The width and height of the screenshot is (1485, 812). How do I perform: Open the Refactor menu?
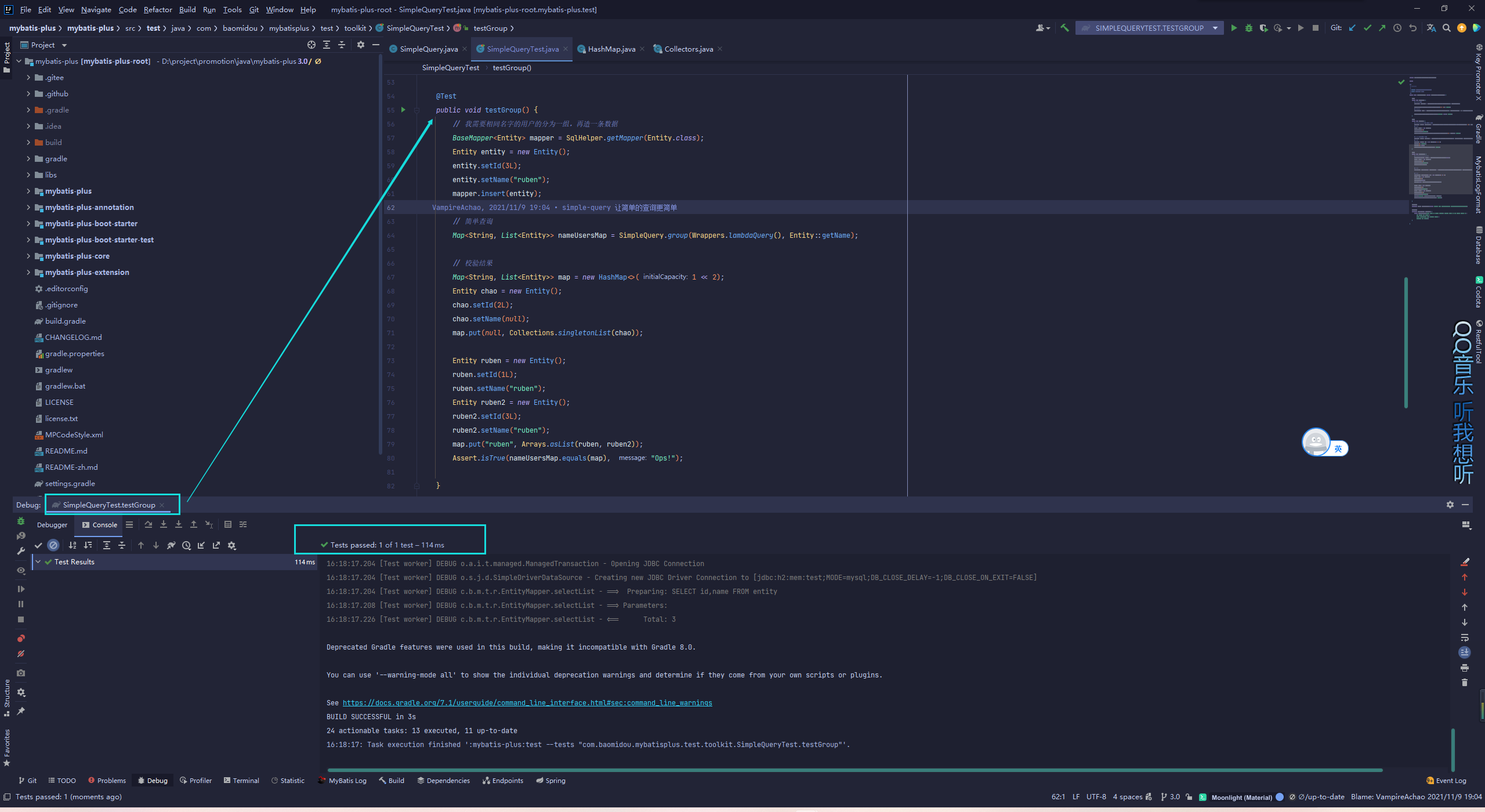point(158,9)
